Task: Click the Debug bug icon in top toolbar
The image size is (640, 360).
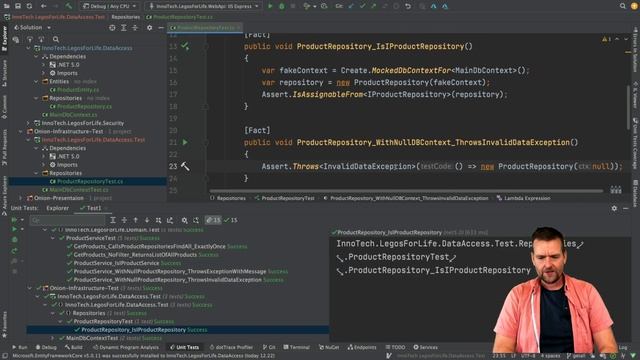Action: [x=282, y=6]
